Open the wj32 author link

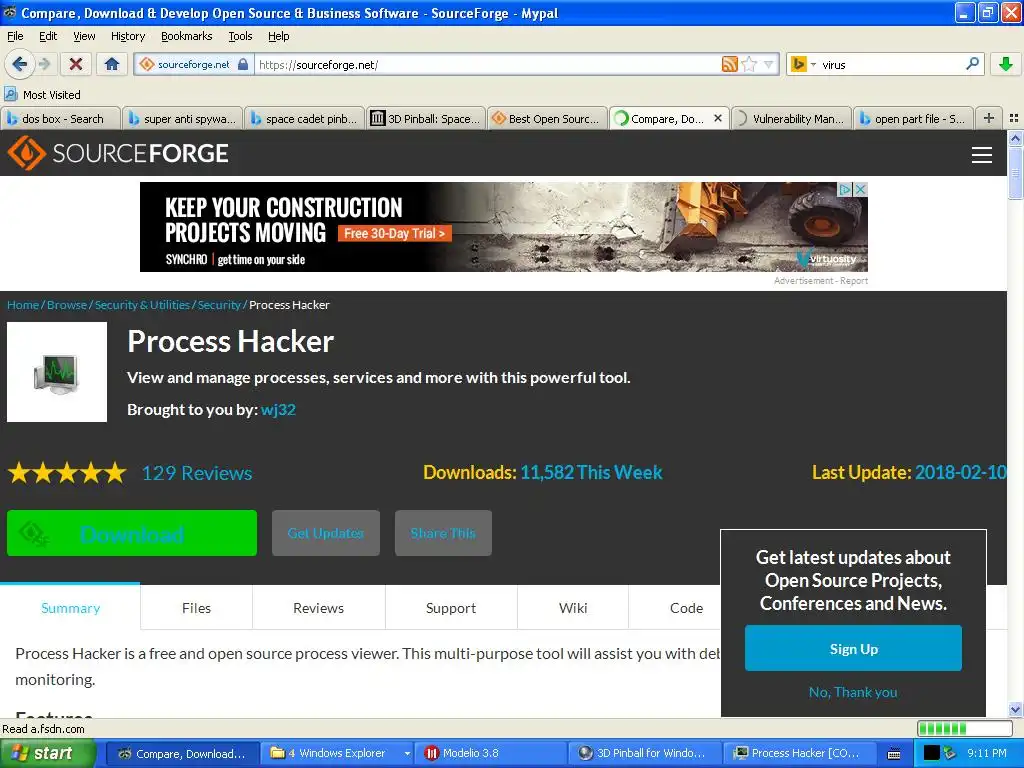[278, 409]
